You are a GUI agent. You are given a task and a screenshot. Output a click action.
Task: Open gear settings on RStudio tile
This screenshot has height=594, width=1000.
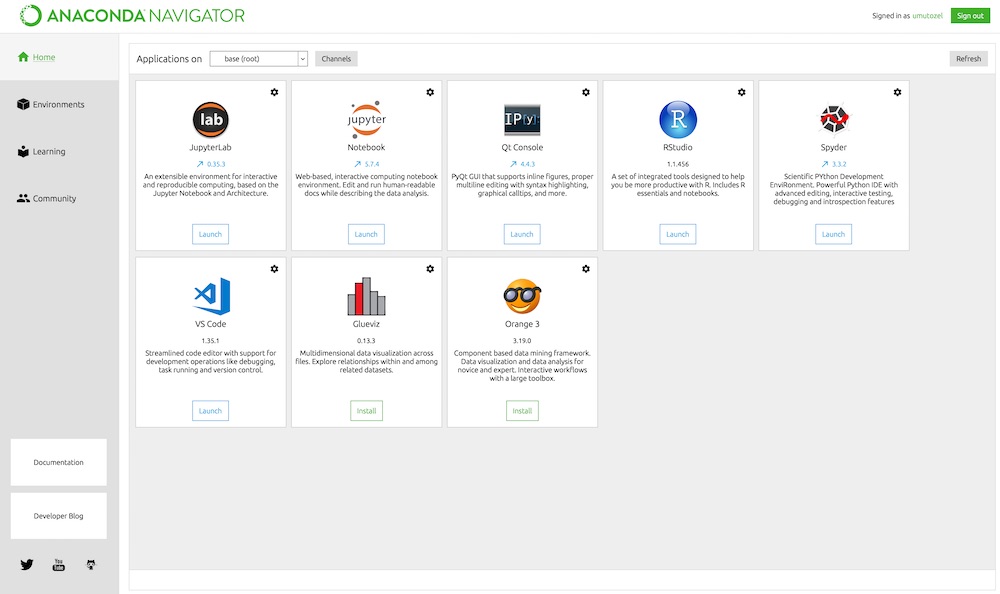741,92
